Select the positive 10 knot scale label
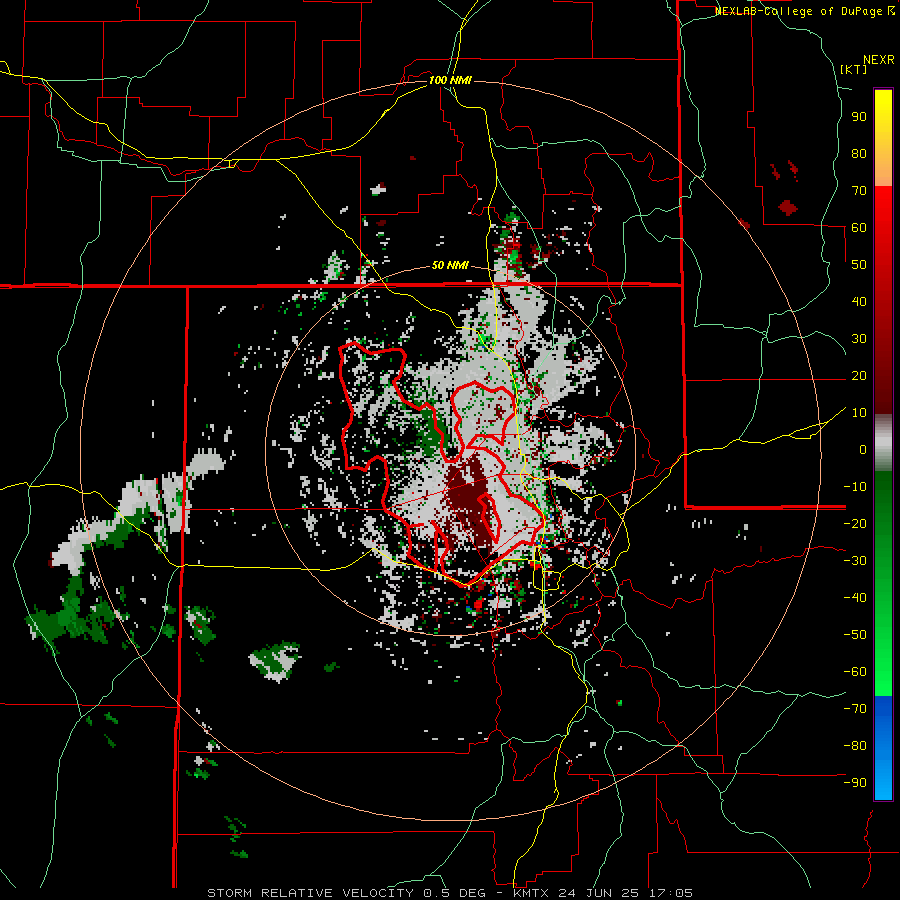 click(859, 413)
